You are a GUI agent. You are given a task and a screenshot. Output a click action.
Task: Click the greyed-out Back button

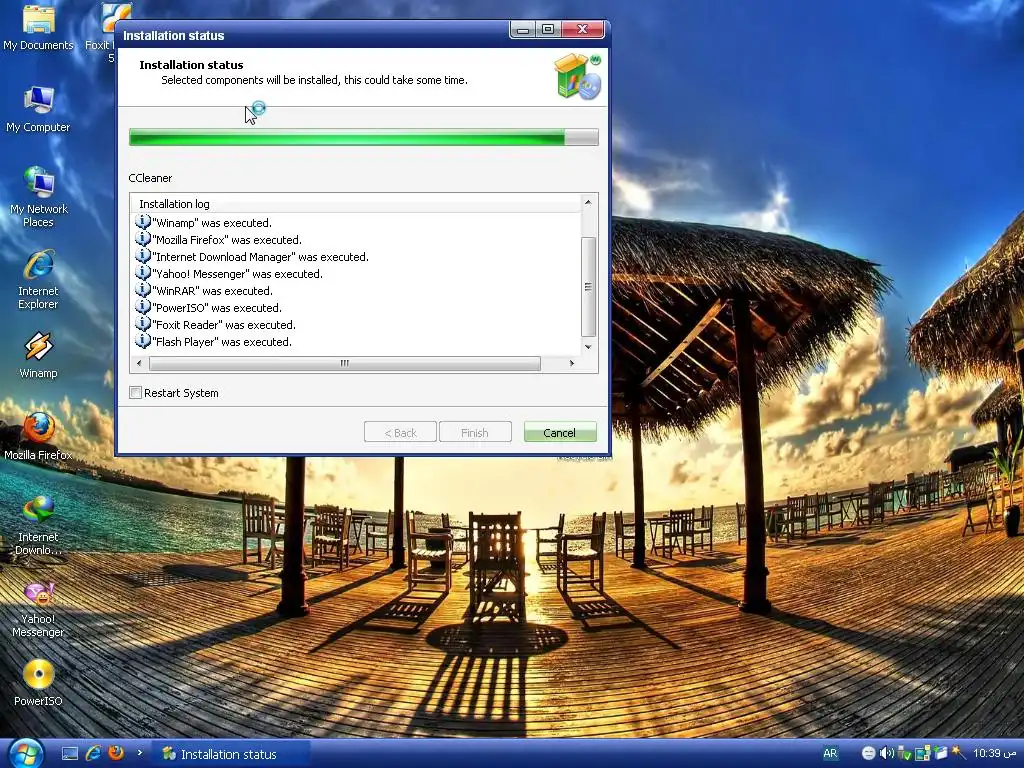click(400, 432)
